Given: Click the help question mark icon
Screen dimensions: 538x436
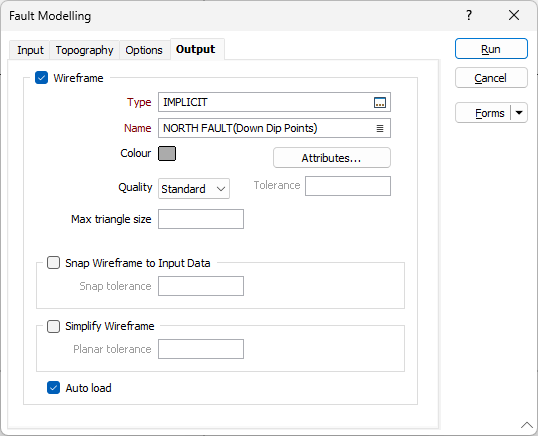Looking at the screenshot, I should (x=469, y=15).
